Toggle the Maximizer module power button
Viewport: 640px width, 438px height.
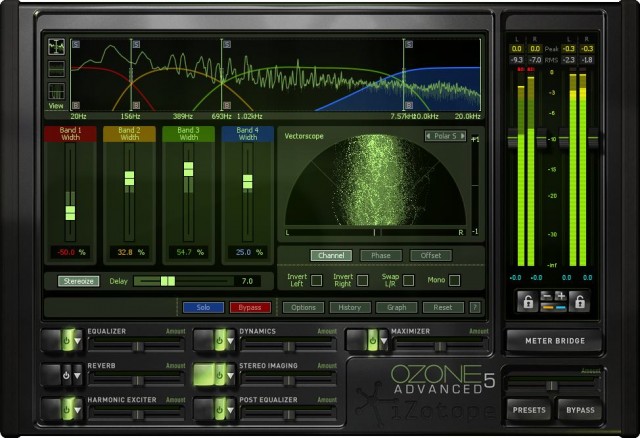(x=373, y=341)
